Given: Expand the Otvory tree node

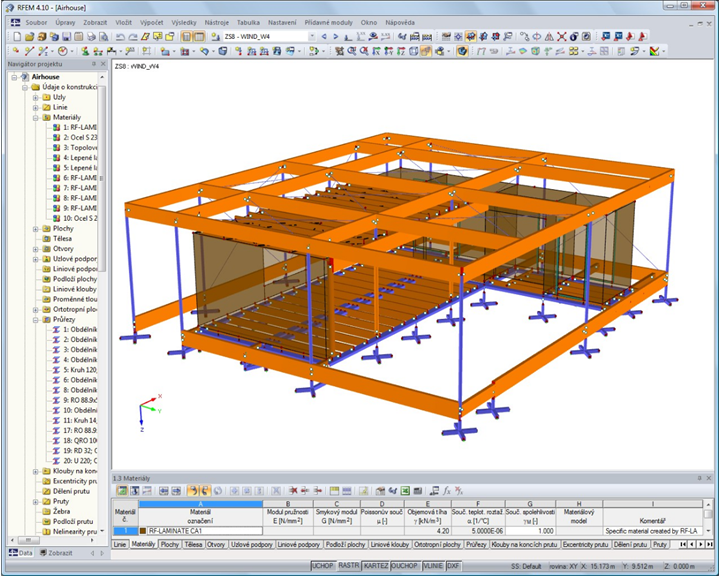Looking at the screenshot, I should [36, 249].
